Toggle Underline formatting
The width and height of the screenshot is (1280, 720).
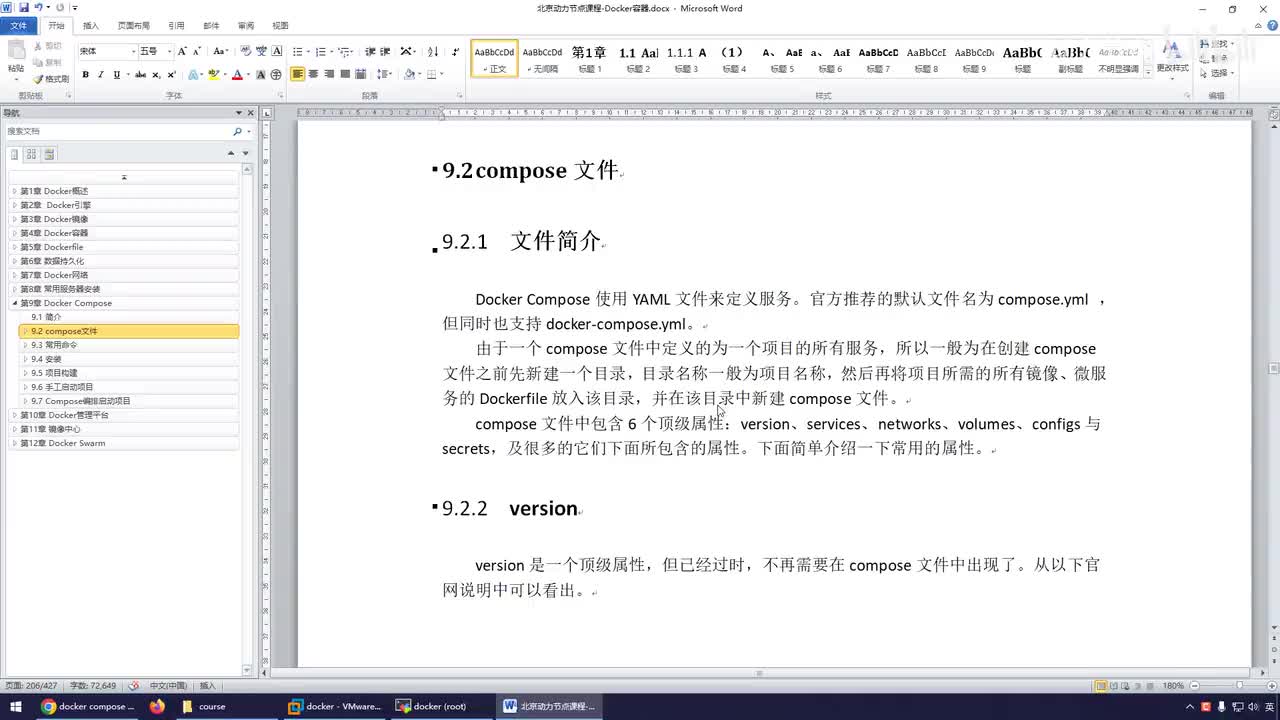[x=116, y=75]
